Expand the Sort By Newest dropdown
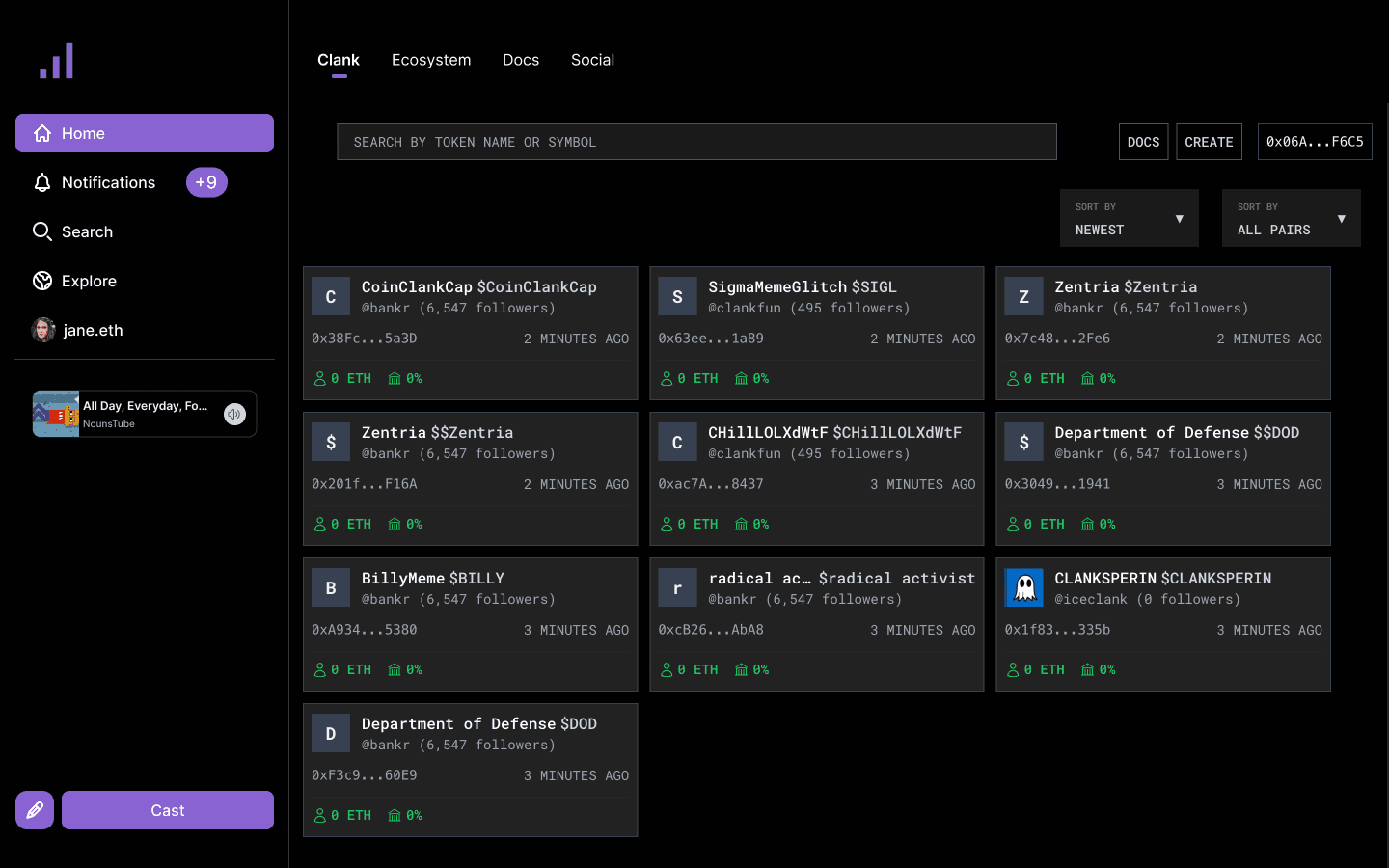 tap(1129, 218)
